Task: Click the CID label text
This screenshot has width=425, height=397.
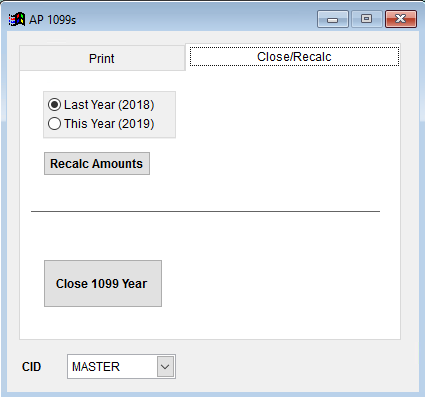Action: 31,367
